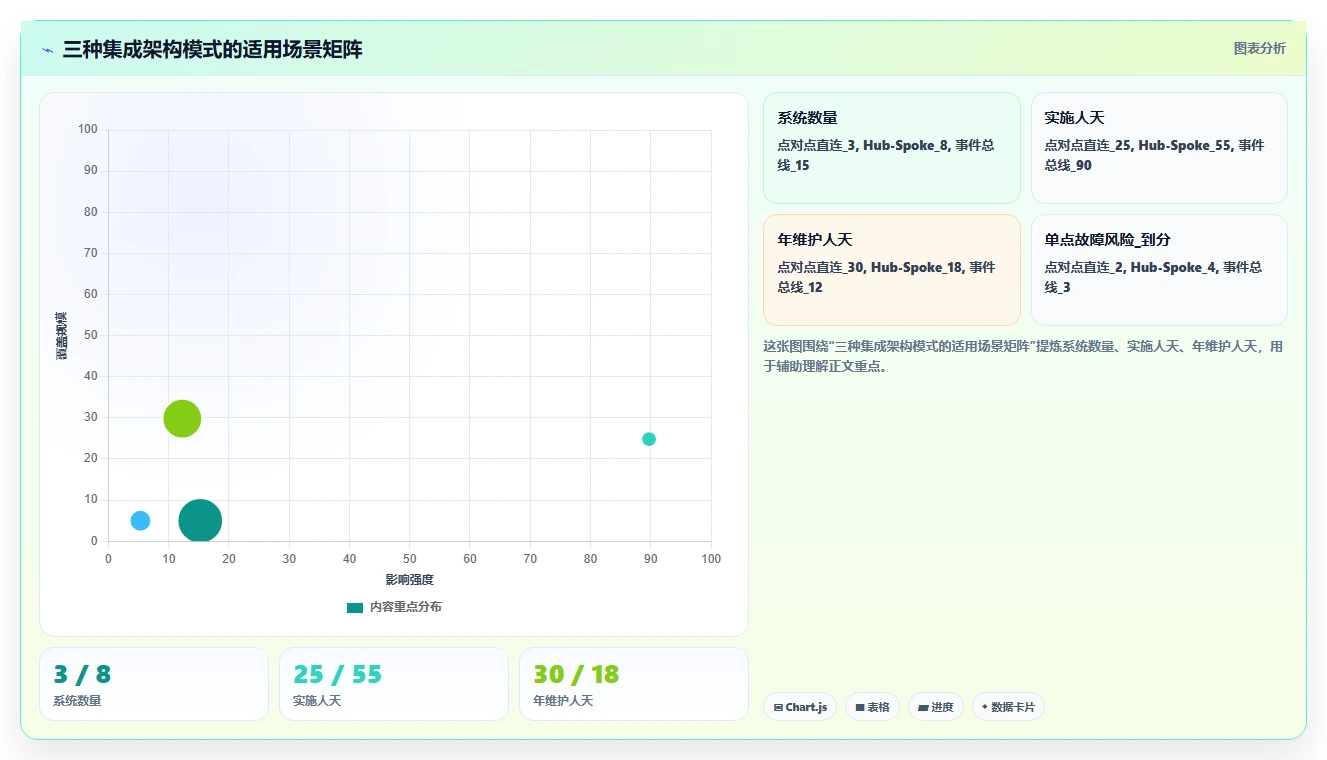Click the large yellow-green bubble in chart
This screenshot has width=1327, height=760.
click(182, 418)
